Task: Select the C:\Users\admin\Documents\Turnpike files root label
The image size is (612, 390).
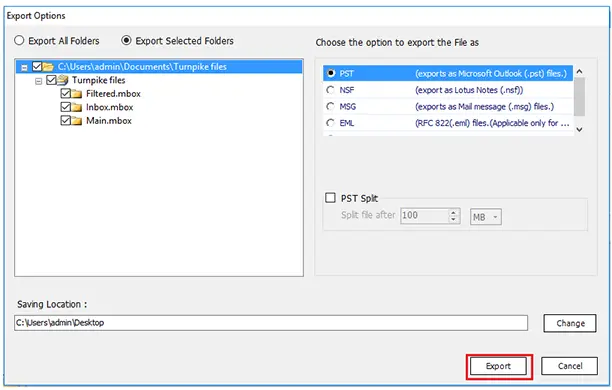Action: click(142, 67)
